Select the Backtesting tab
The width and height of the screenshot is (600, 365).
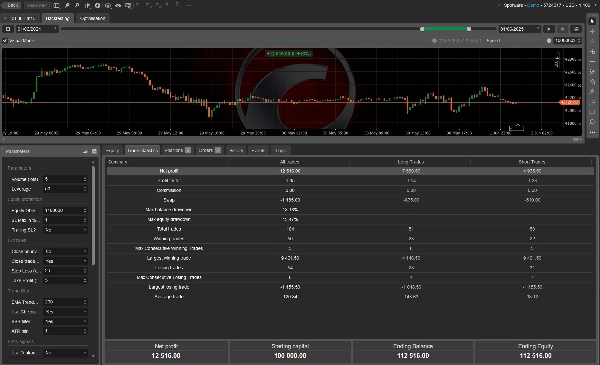coord(57,18)
